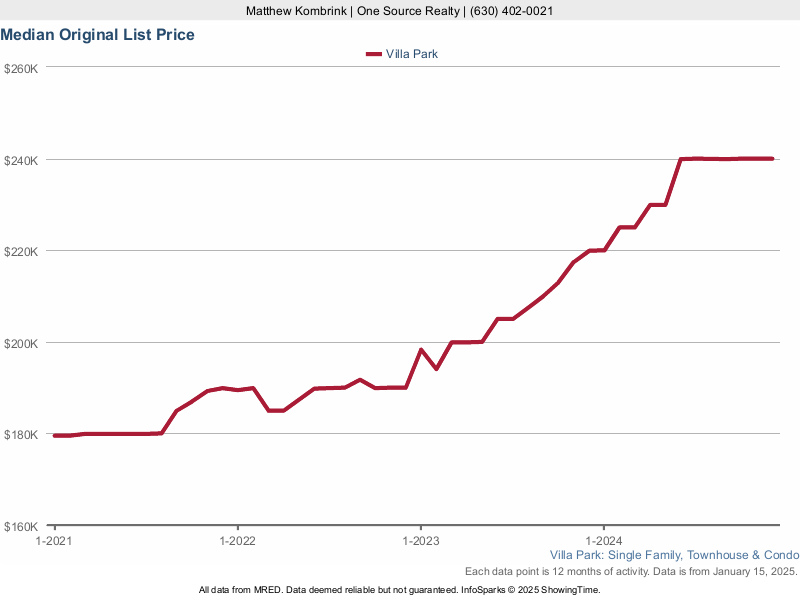Image resolution: width=800 pixels, height=600 pixels.
Task: Select the 1-2024 x-axis marker
Action: point(603,540)
